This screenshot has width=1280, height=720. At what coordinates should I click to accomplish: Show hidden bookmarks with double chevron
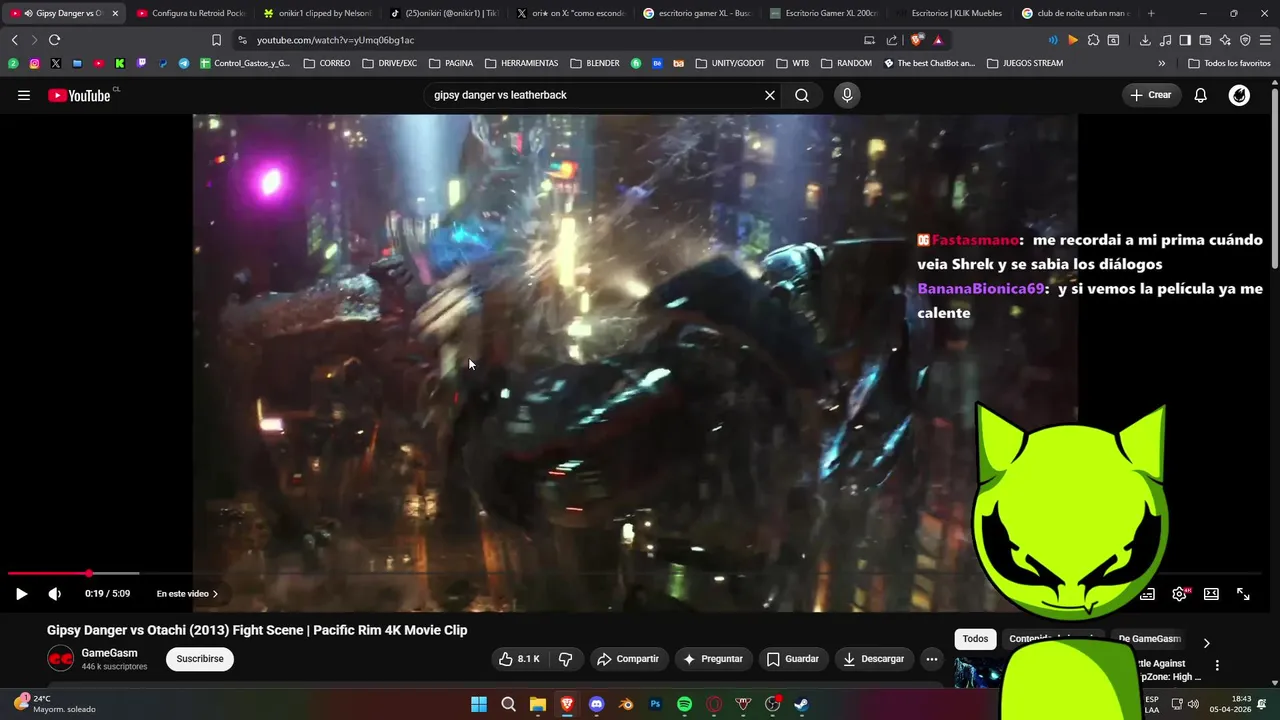click(x=1162, y=63)
